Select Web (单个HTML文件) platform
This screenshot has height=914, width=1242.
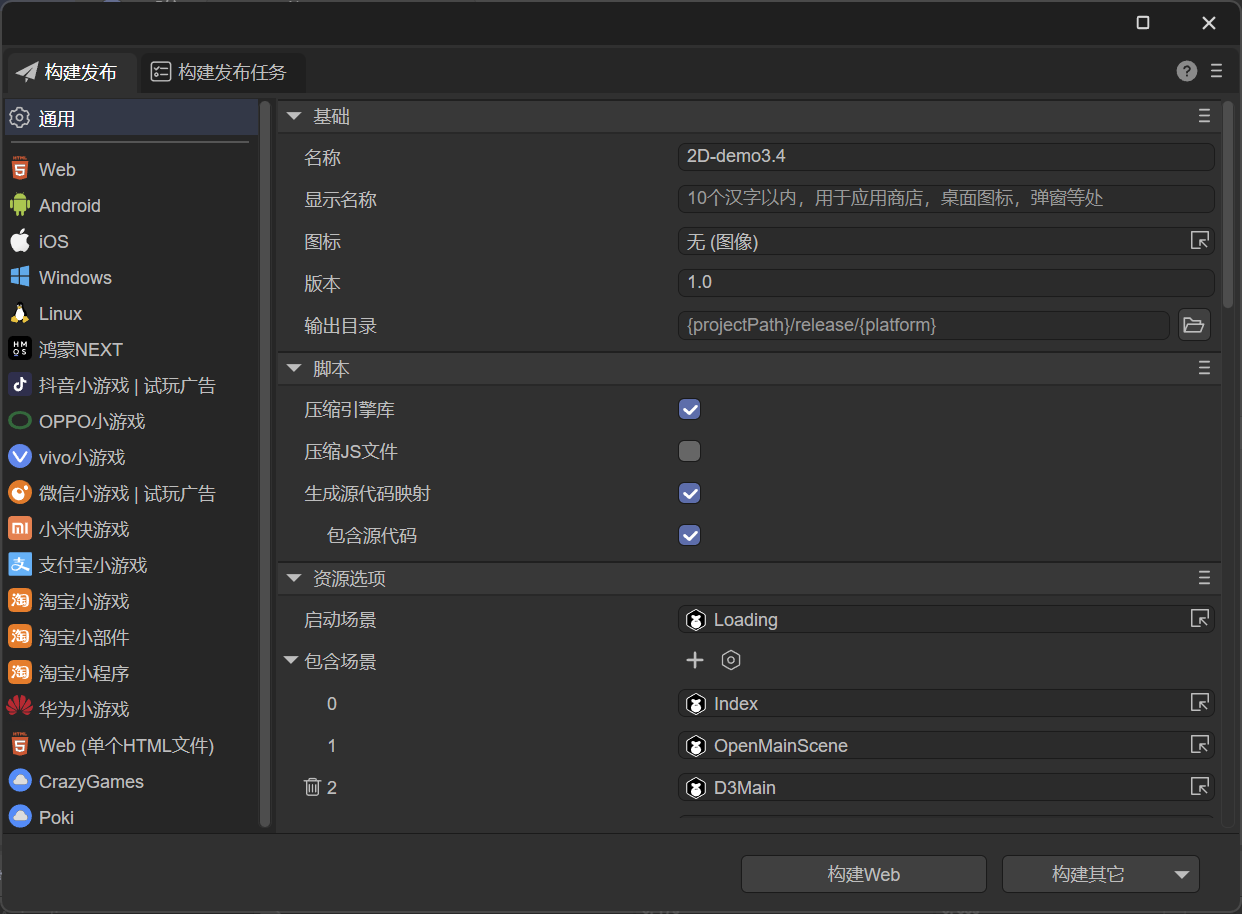coord(131,745)
